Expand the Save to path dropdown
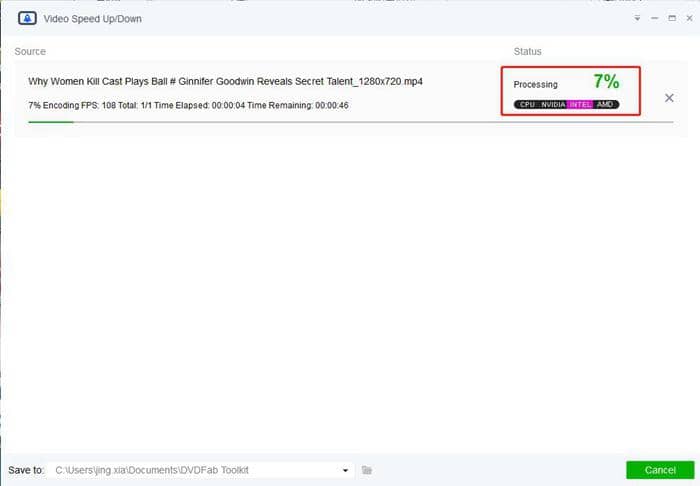700x486 pixels. pos(345,470)
